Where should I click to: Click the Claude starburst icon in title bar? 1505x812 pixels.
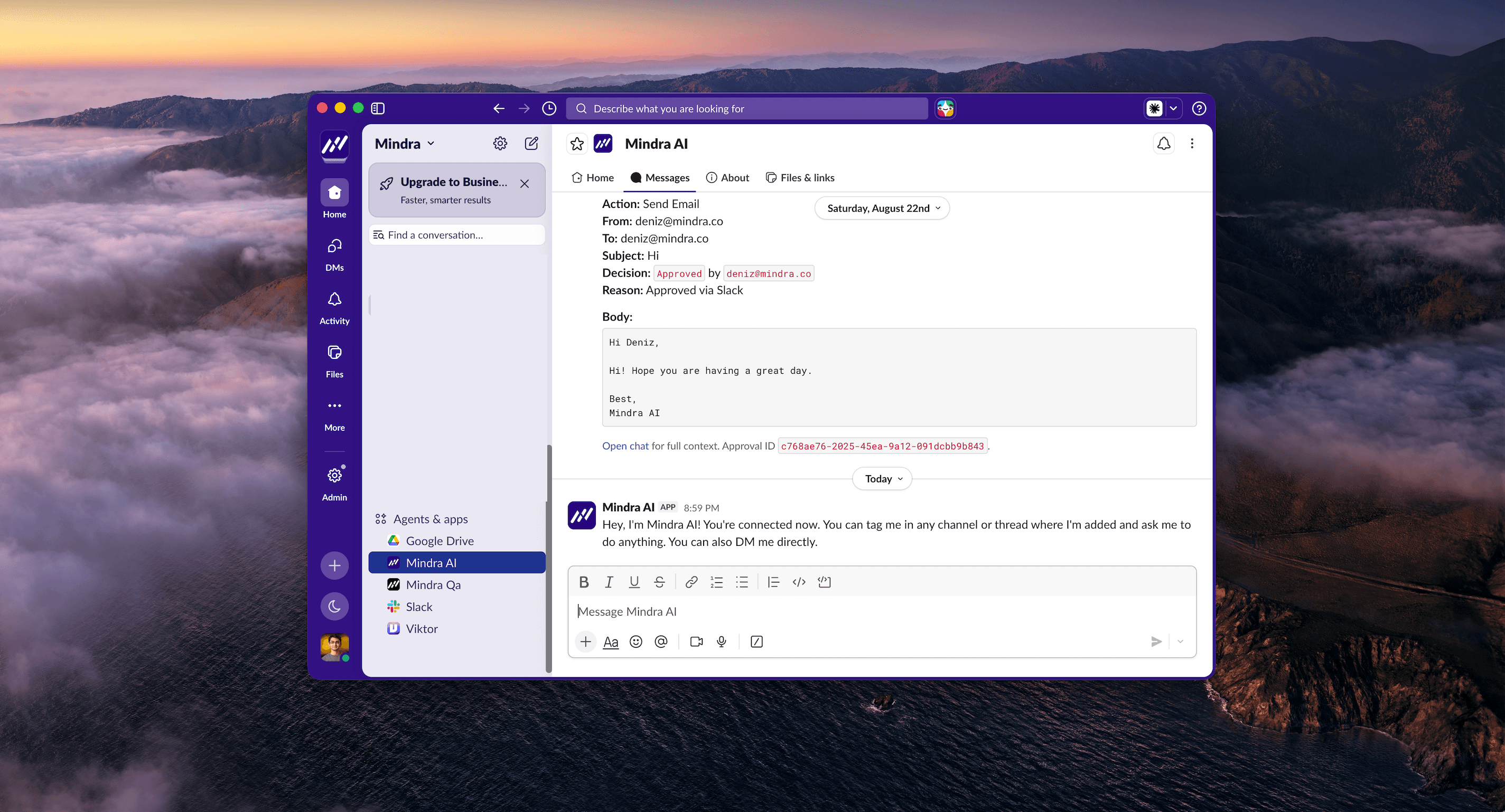pyautogui.click(x=1154, y=109)
